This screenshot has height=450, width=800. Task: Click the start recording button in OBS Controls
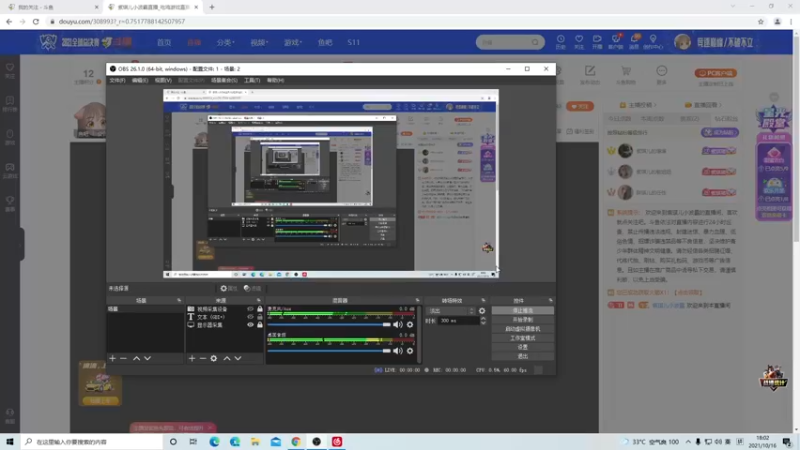(522, 319)
